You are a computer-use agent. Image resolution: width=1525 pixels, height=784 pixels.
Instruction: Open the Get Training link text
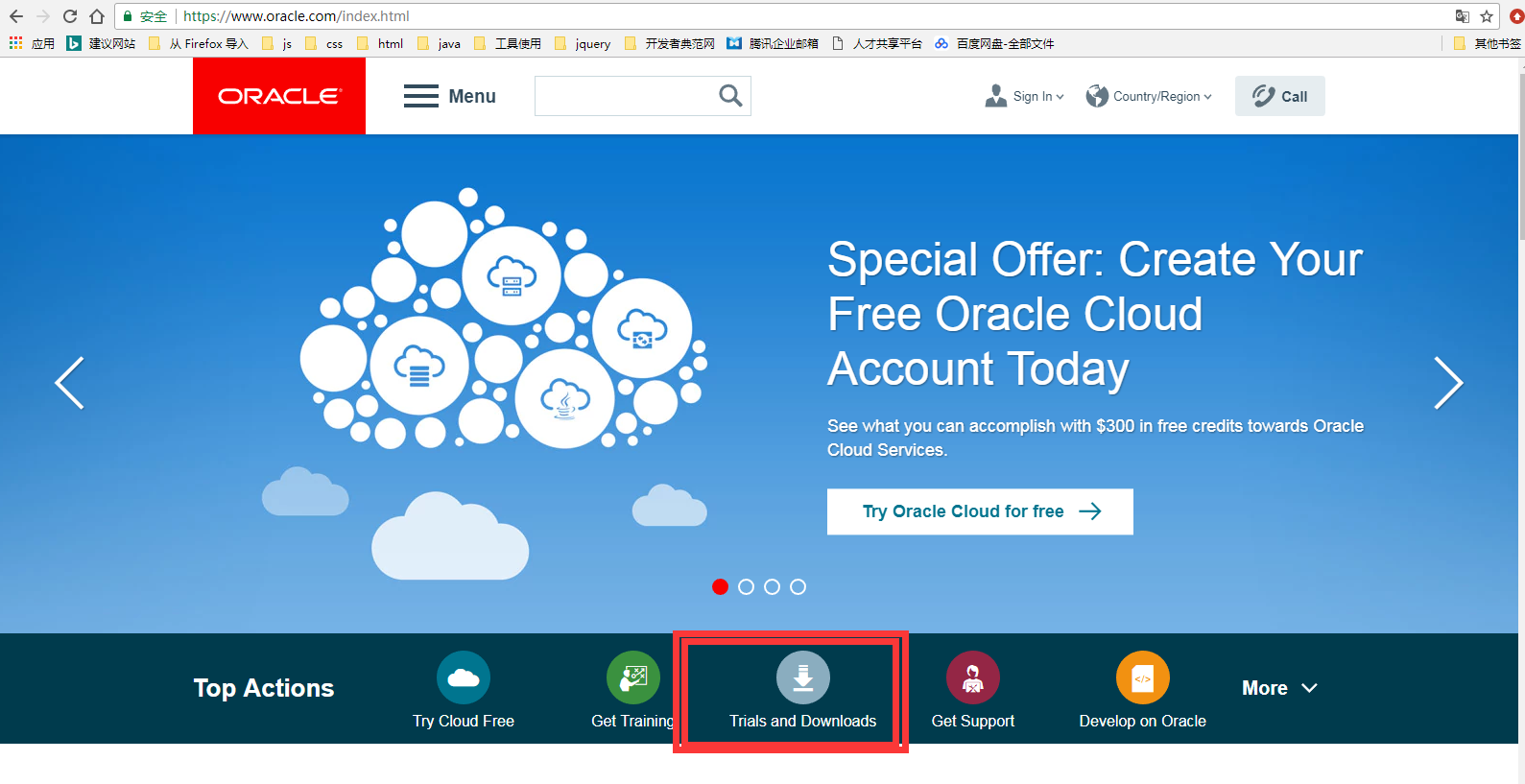click(x=632, y=721)
